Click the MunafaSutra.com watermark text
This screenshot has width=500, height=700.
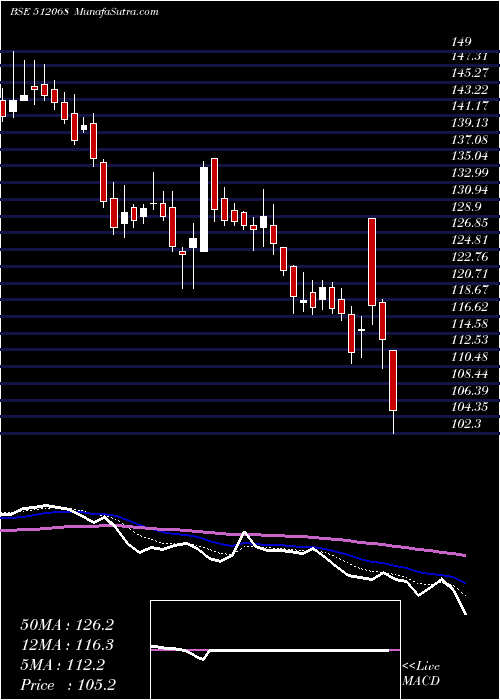[115, 11]
